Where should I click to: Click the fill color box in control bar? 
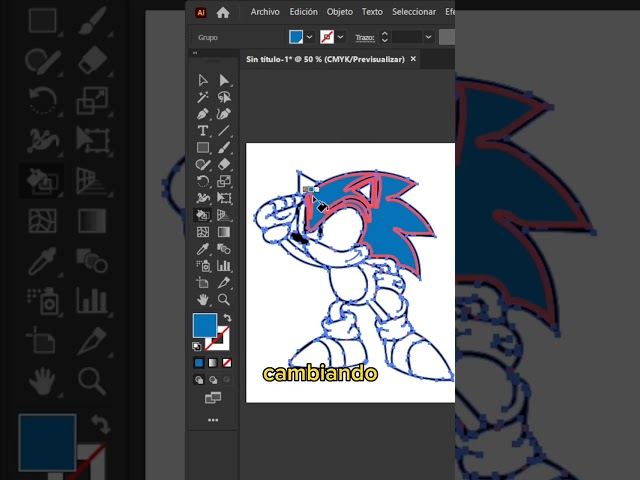(x=296, y=37)
